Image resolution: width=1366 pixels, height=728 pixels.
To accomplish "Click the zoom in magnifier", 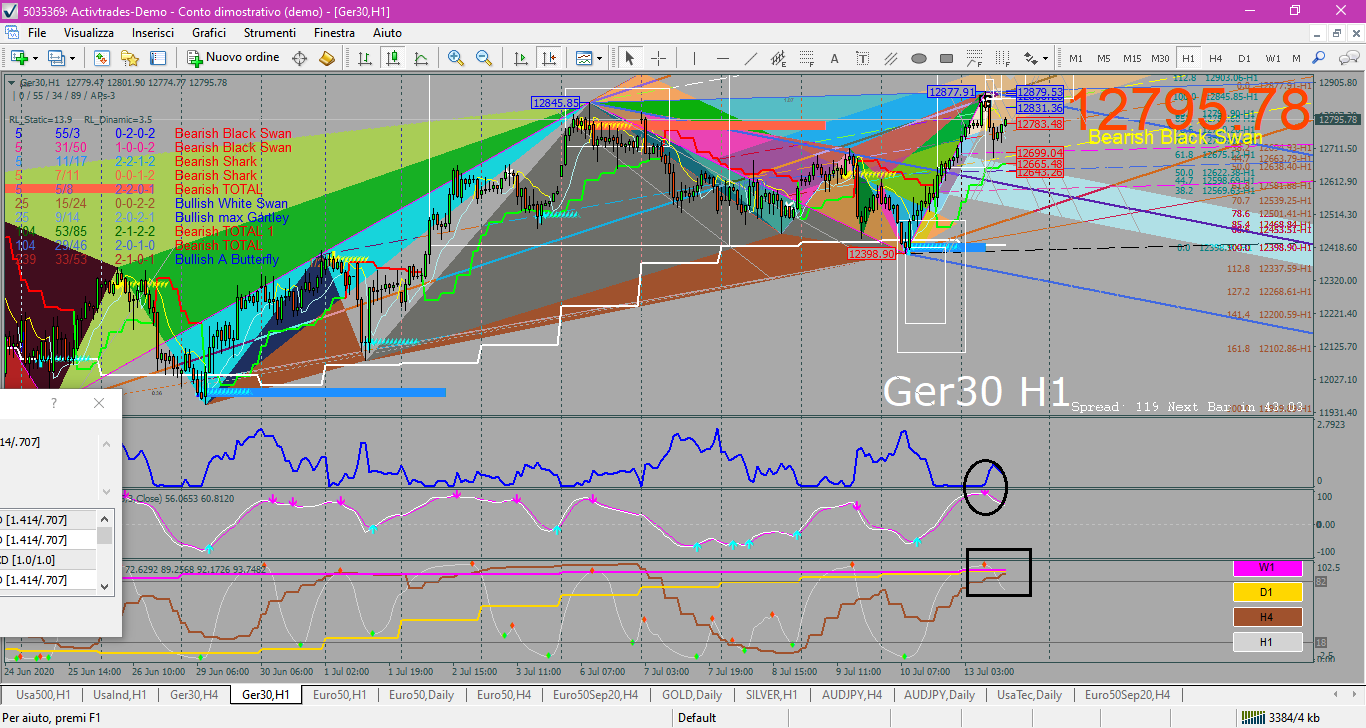I will 456,58.
